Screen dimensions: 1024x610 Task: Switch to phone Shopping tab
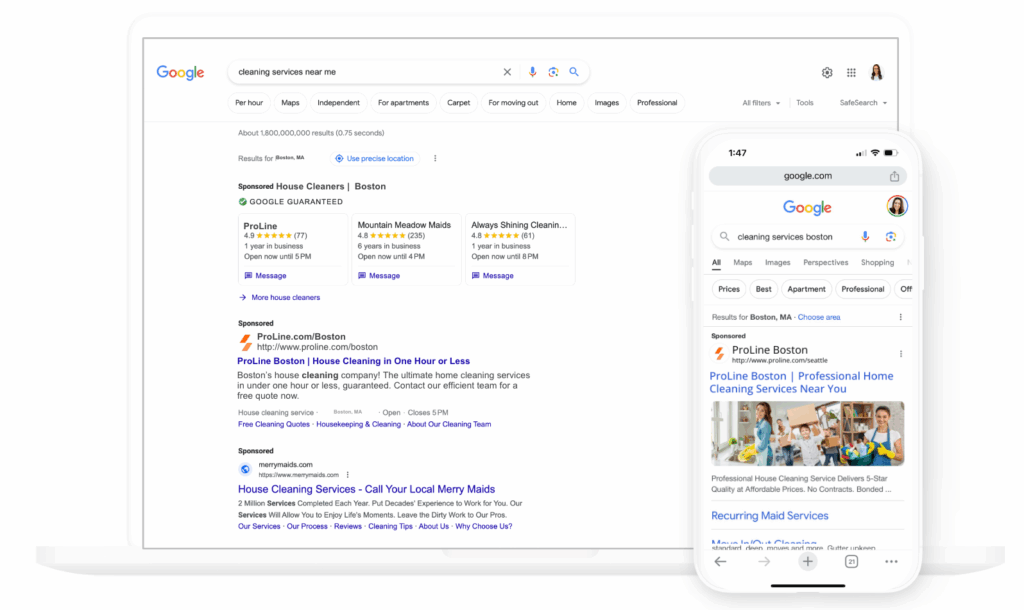coord(877,263)
